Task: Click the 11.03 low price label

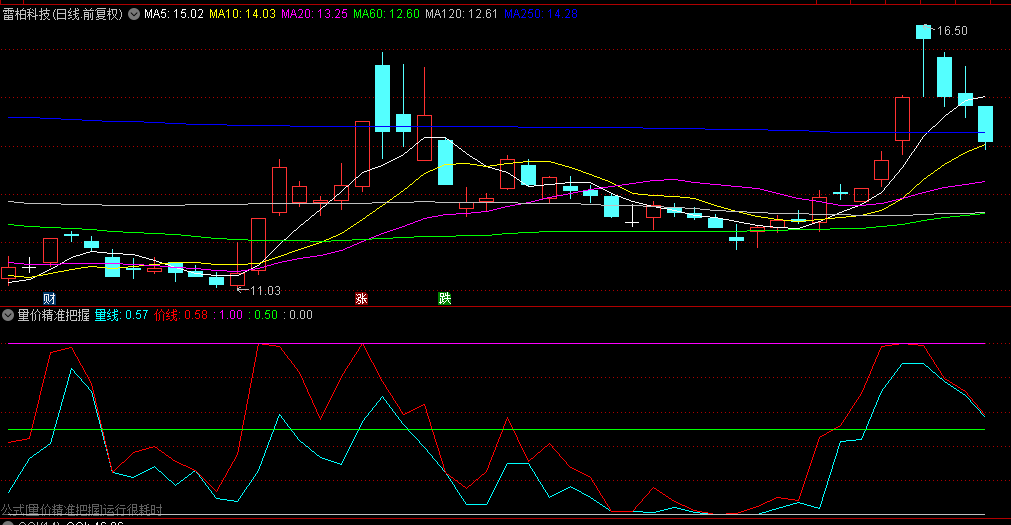Action: [x=265, y=291]
